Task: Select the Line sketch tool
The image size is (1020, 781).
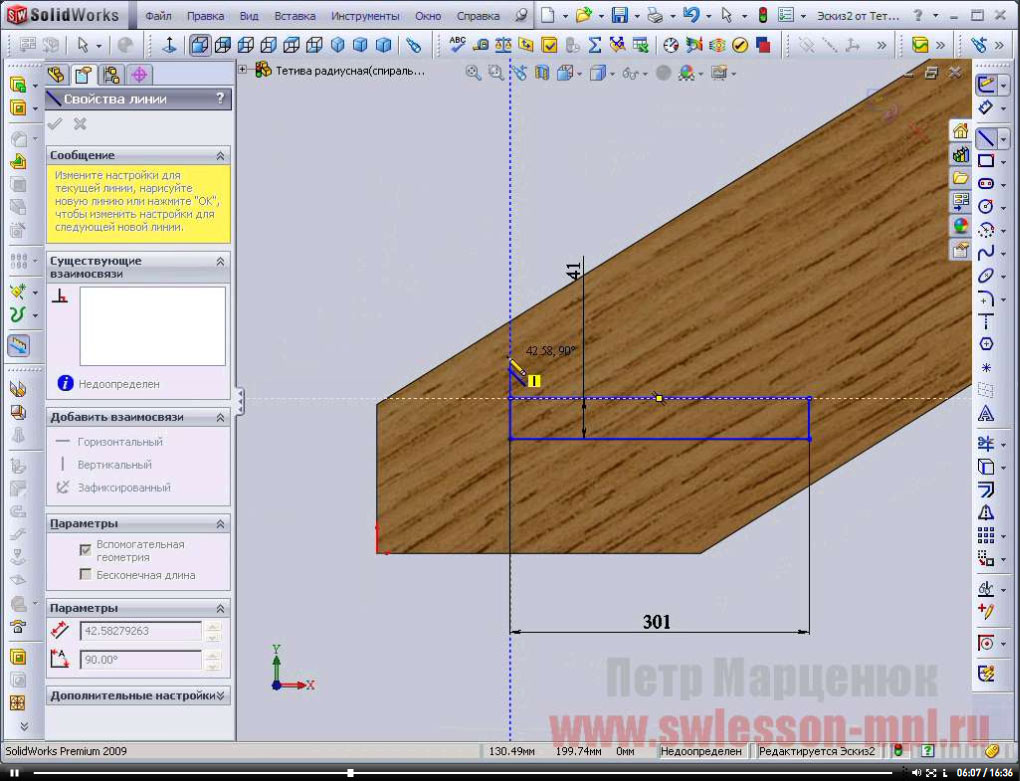Action: (986, 138)
